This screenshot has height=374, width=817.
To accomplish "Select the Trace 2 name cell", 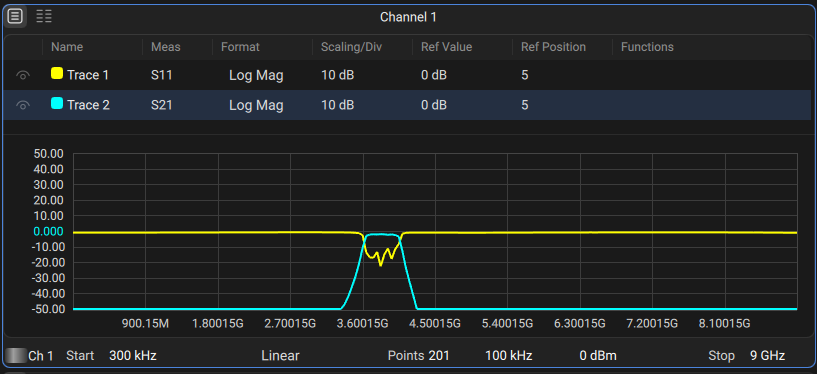I will [x=89, y=105].
